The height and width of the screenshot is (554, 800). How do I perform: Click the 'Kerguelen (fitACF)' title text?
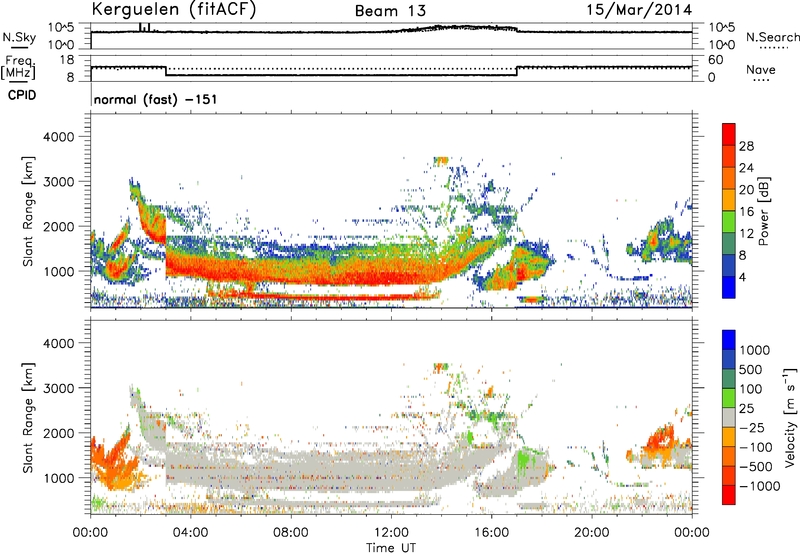pos(173,9)
